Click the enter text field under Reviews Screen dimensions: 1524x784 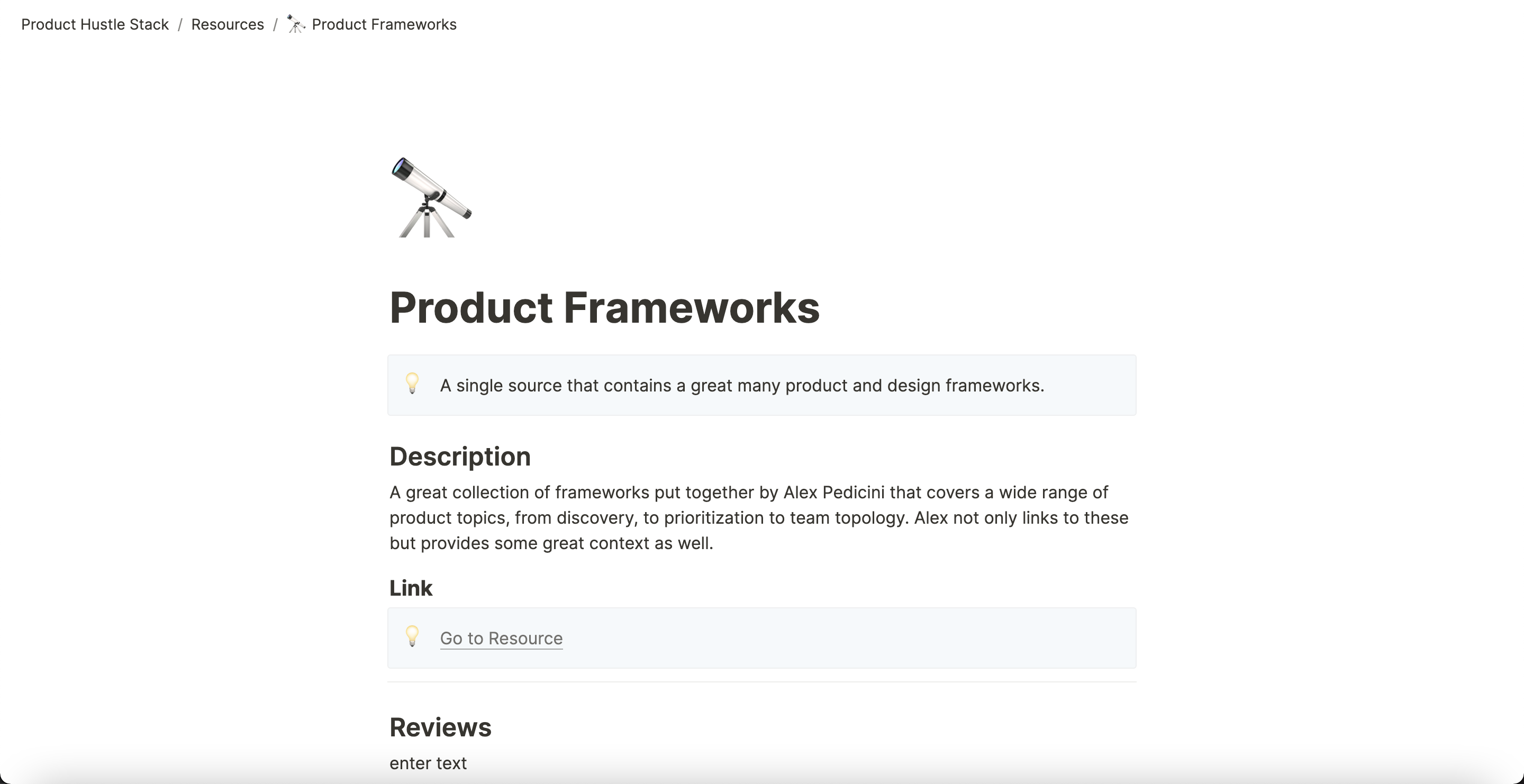coord(428,763)
